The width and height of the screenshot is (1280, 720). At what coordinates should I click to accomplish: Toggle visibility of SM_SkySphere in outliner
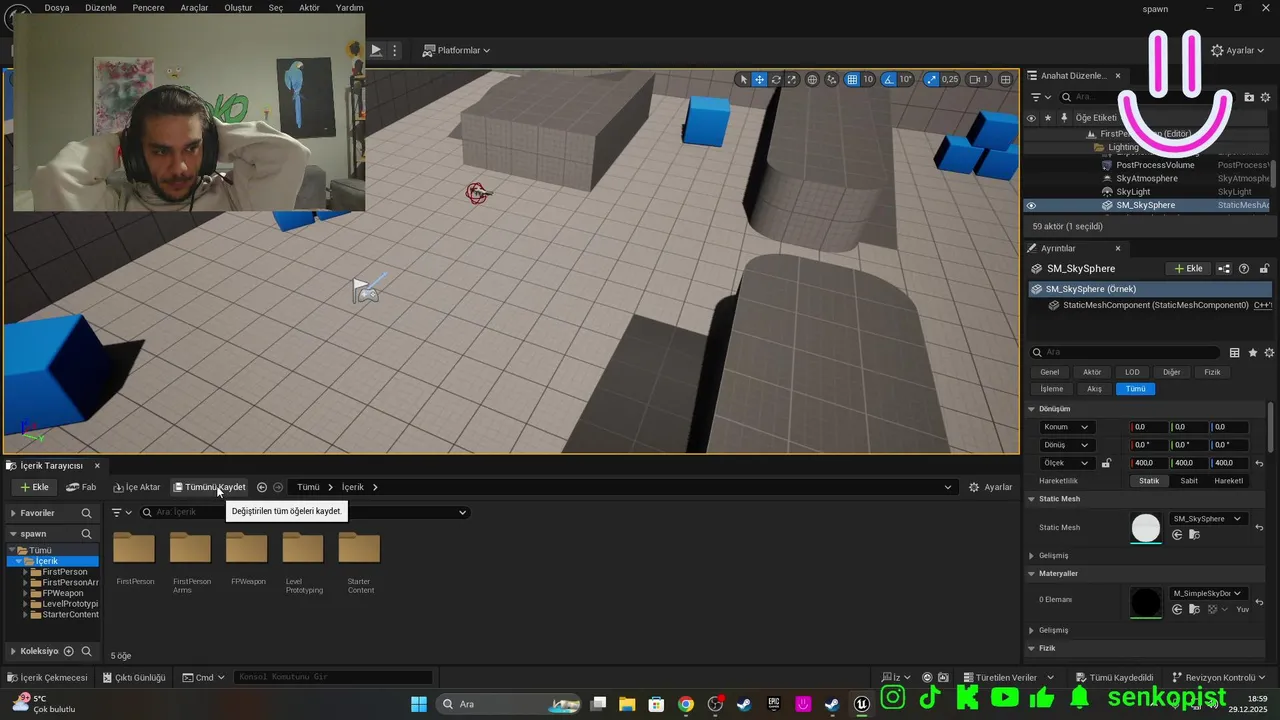pos(1031,205)
